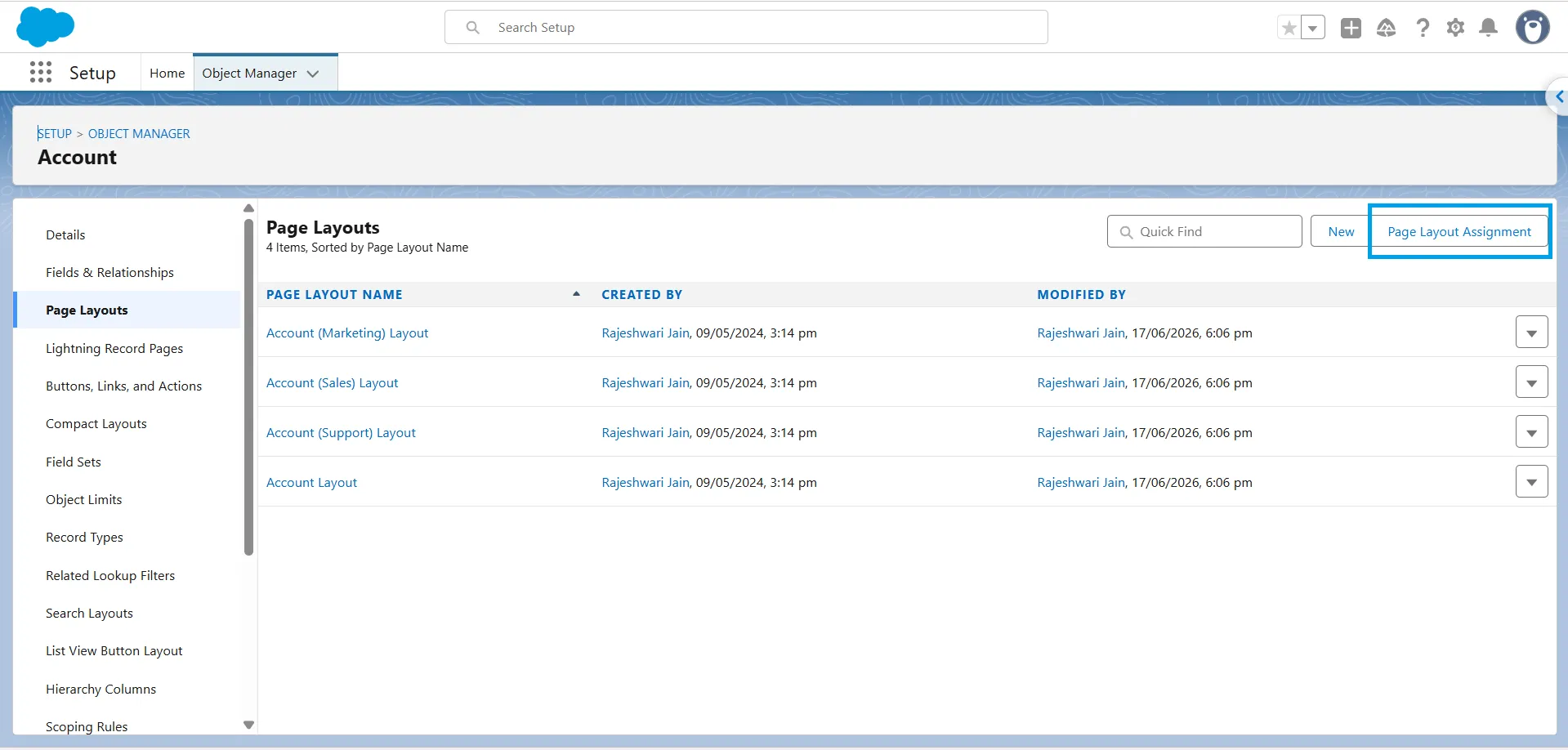This screenshot has height=750, width=1568.
Task: Open List View Button Layout
Action: click(114, 650)
